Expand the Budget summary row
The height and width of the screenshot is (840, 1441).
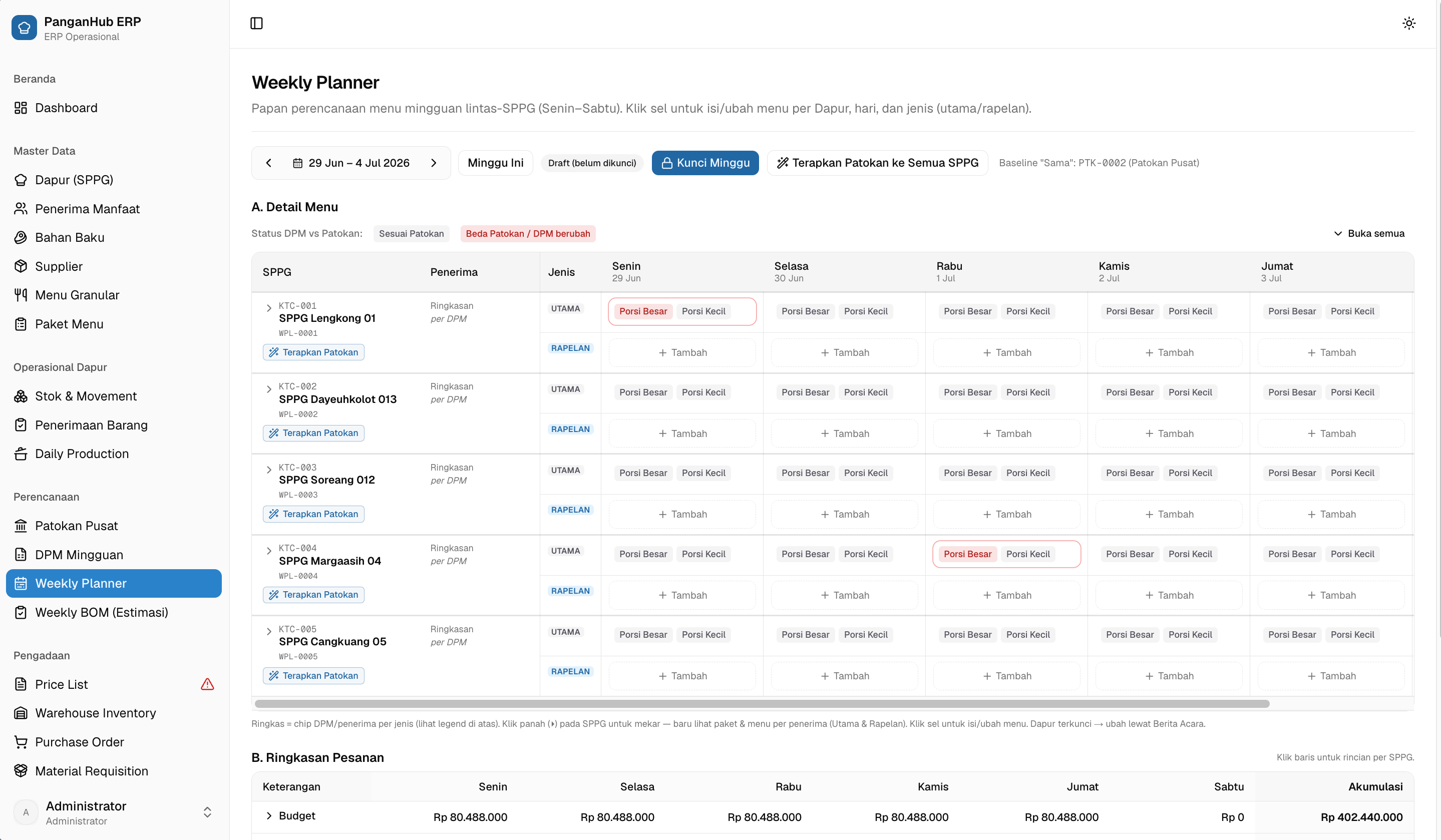click(269, 816)
